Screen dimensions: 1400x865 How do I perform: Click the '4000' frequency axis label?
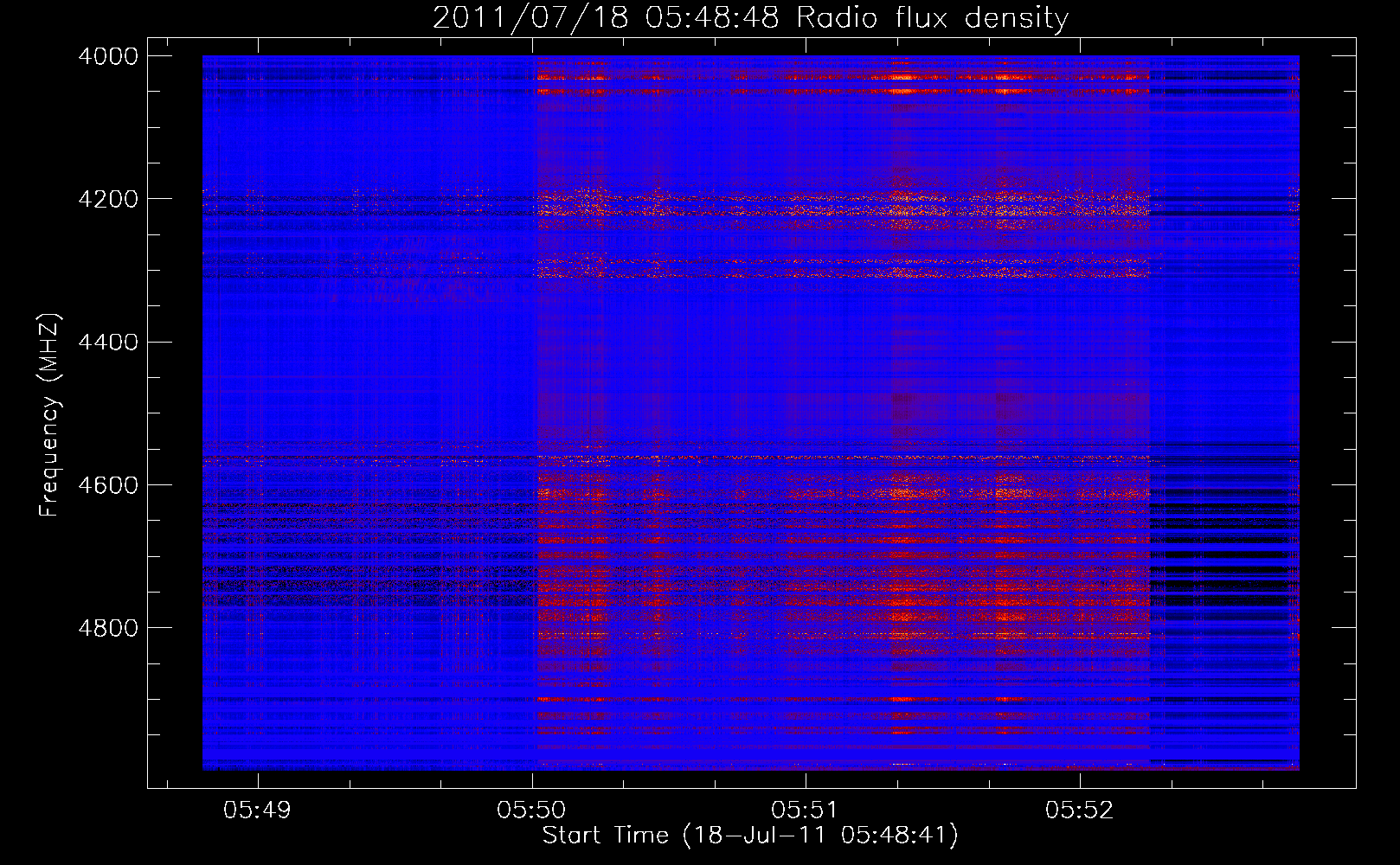pos(108,56)
